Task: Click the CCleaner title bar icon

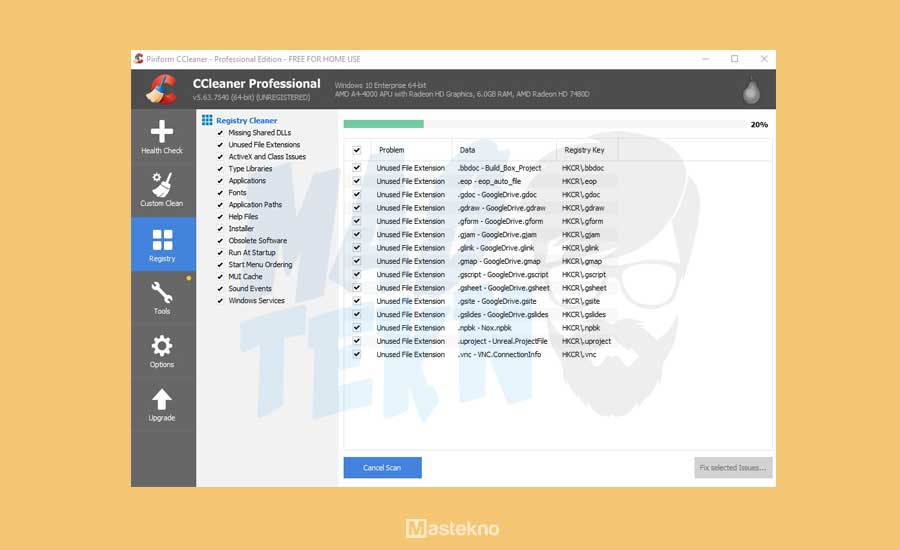Action: tap(138, 59)
